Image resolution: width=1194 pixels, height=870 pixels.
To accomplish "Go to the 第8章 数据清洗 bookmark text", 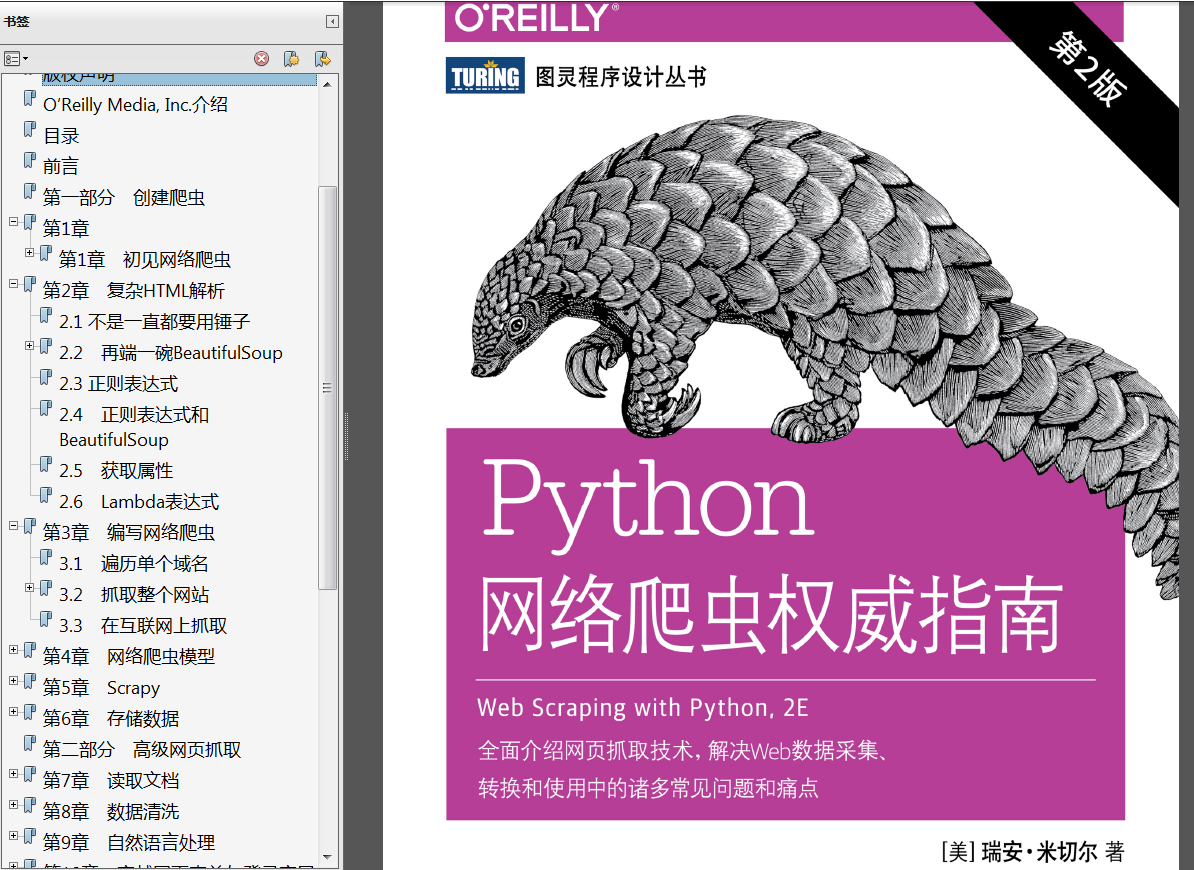I will tap(111, 812).
